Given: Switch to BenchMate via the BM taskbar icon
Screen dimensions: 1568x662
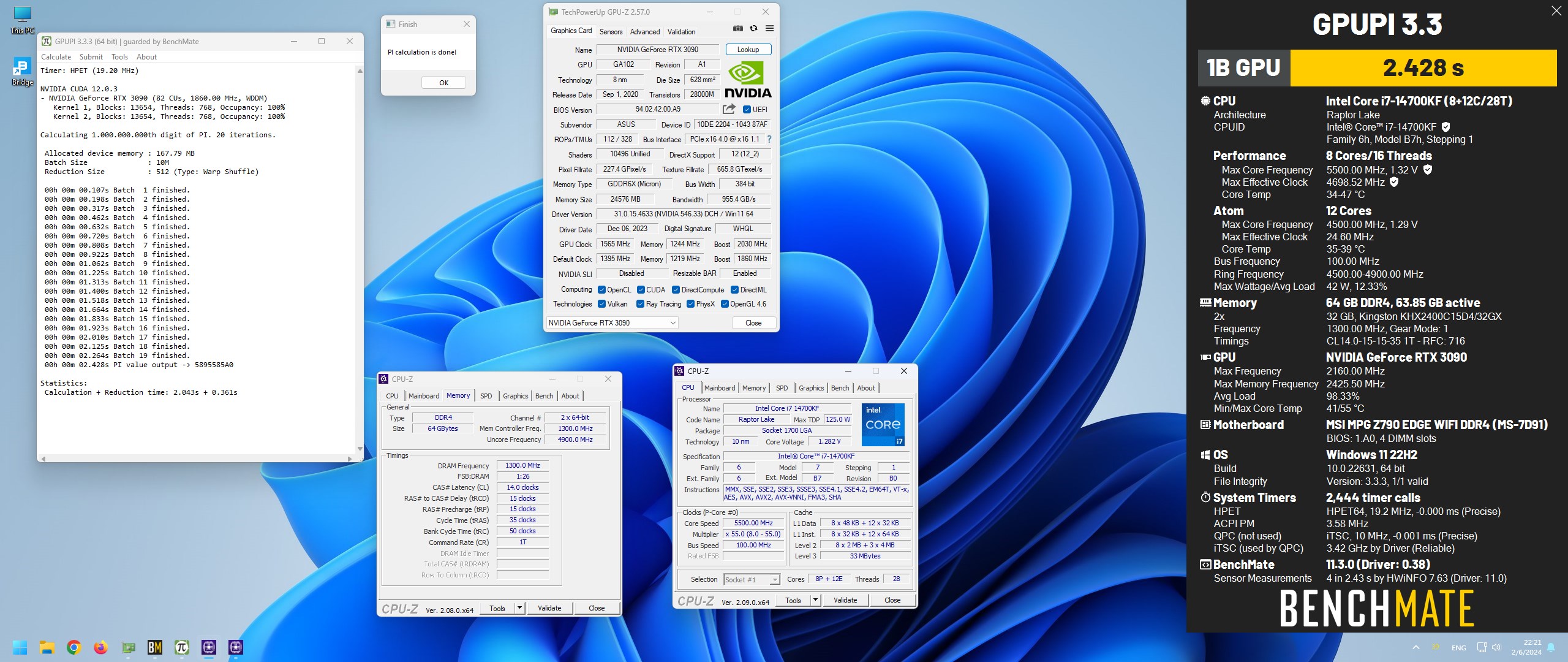Looking at the screenshot, I should click(x=155, y=647).
